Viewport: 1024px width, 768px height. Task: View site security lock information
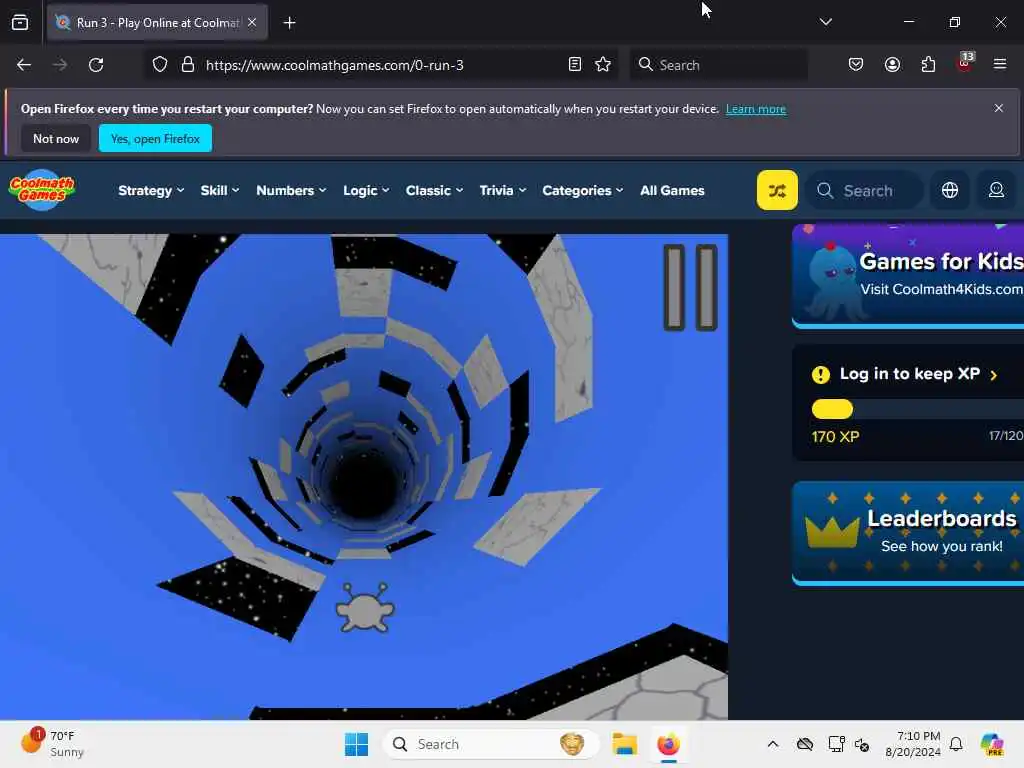(x=188, y=65)
